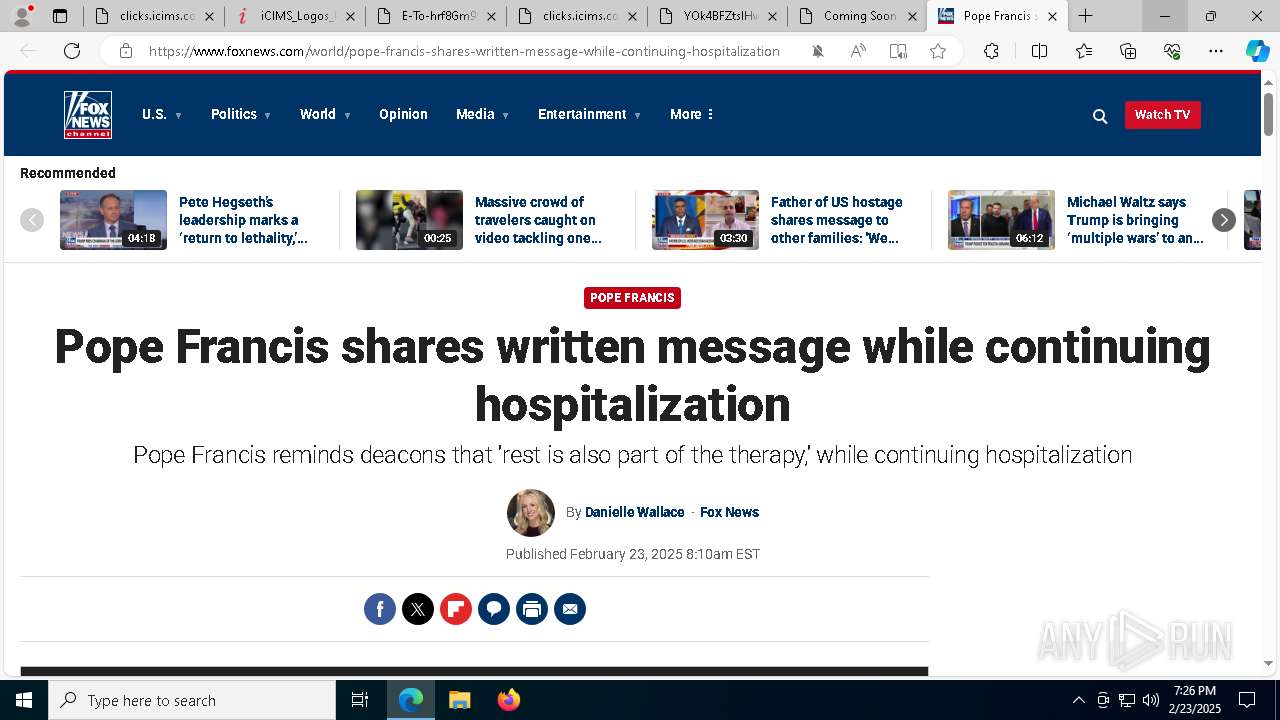View site information lock icon
The image size is (1280, 720).
(126, 51)
